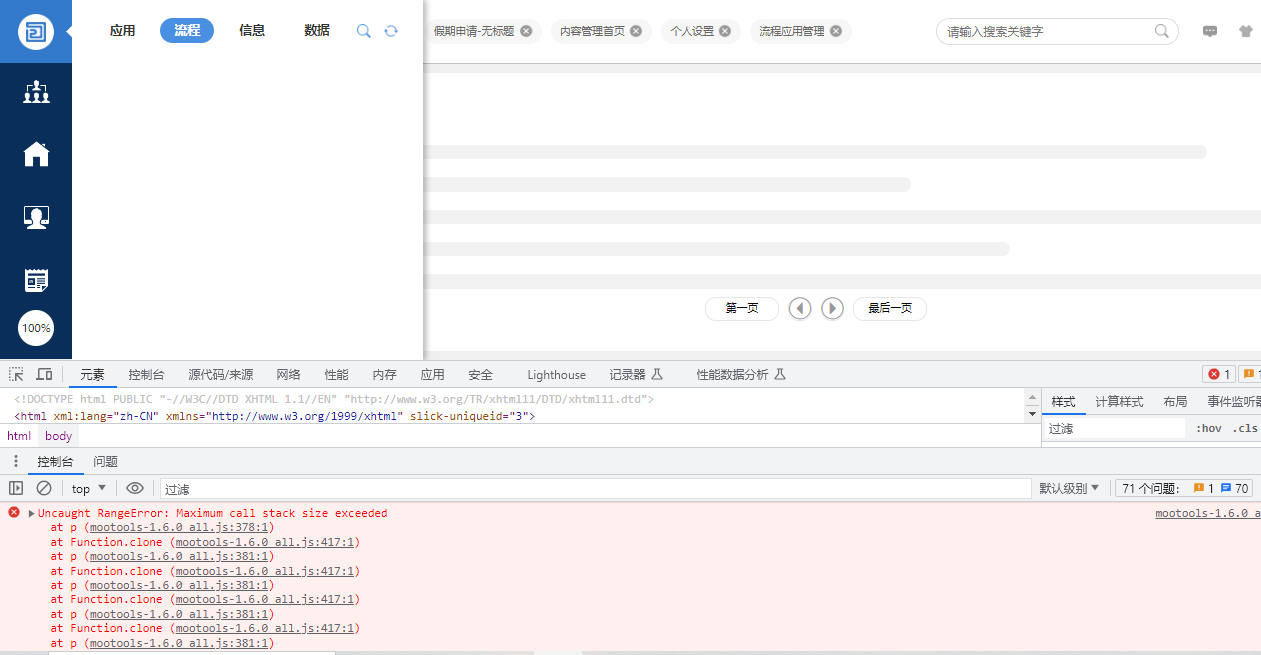Click the console 过滤 filter field

point(596,489)
